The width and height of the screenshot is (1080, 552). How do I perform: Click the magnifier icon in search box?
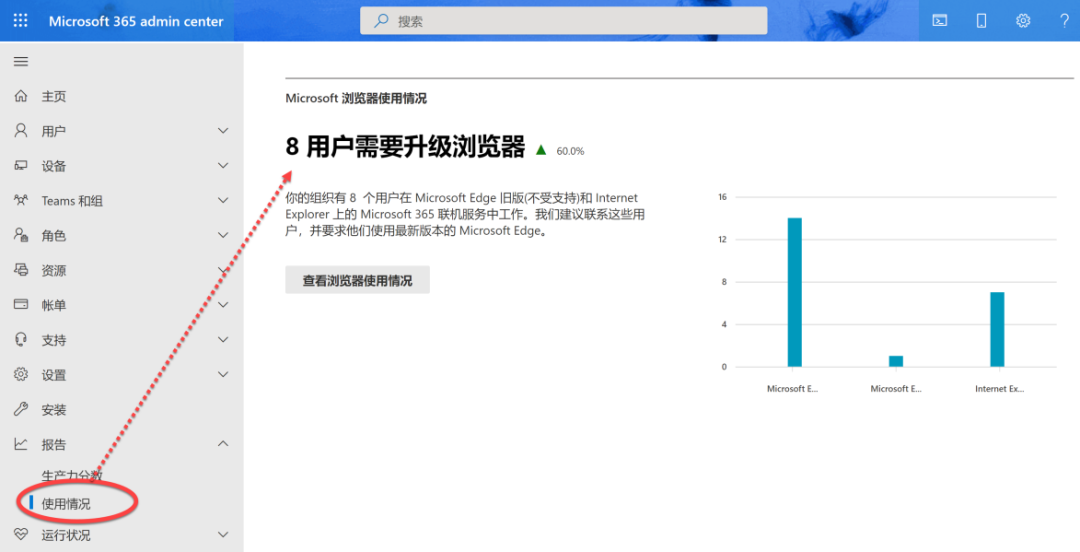point(381,21)
